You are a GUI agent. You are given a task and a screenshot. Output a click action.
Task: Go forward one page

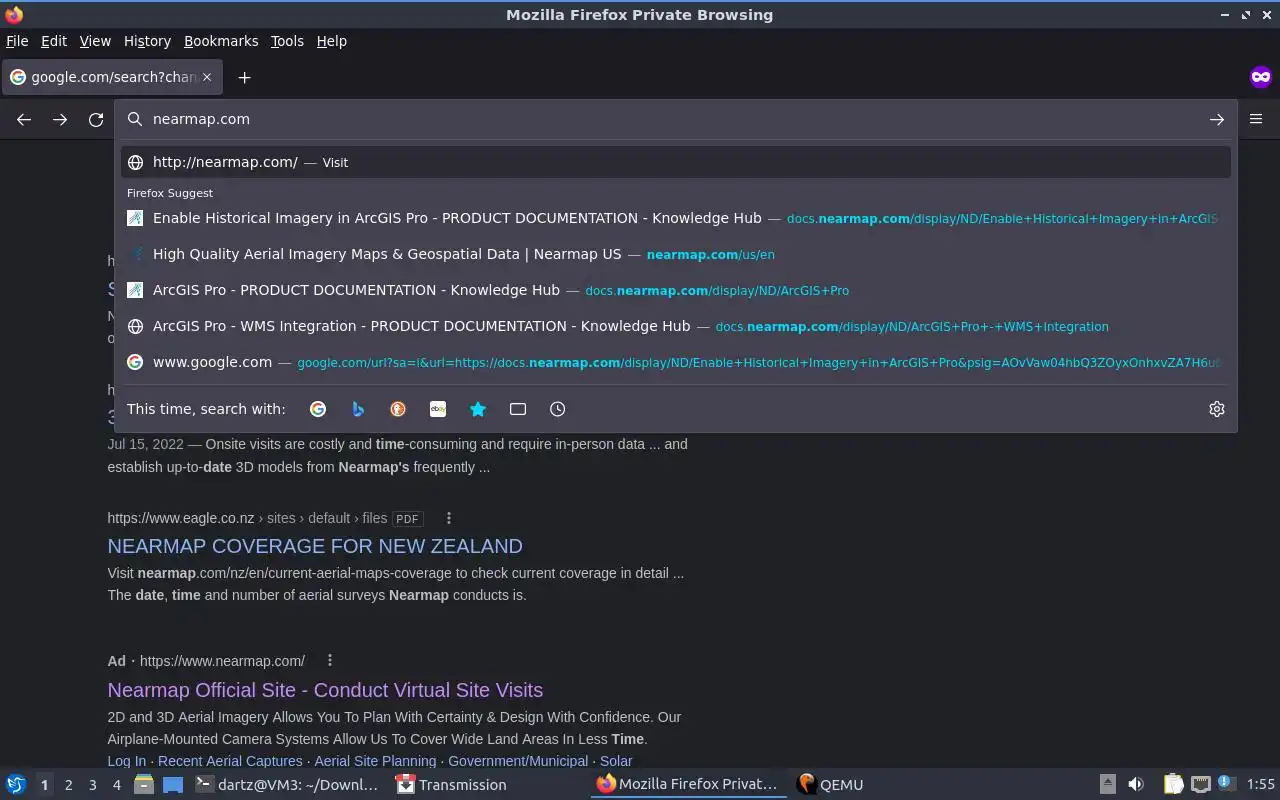coord(60,119)
